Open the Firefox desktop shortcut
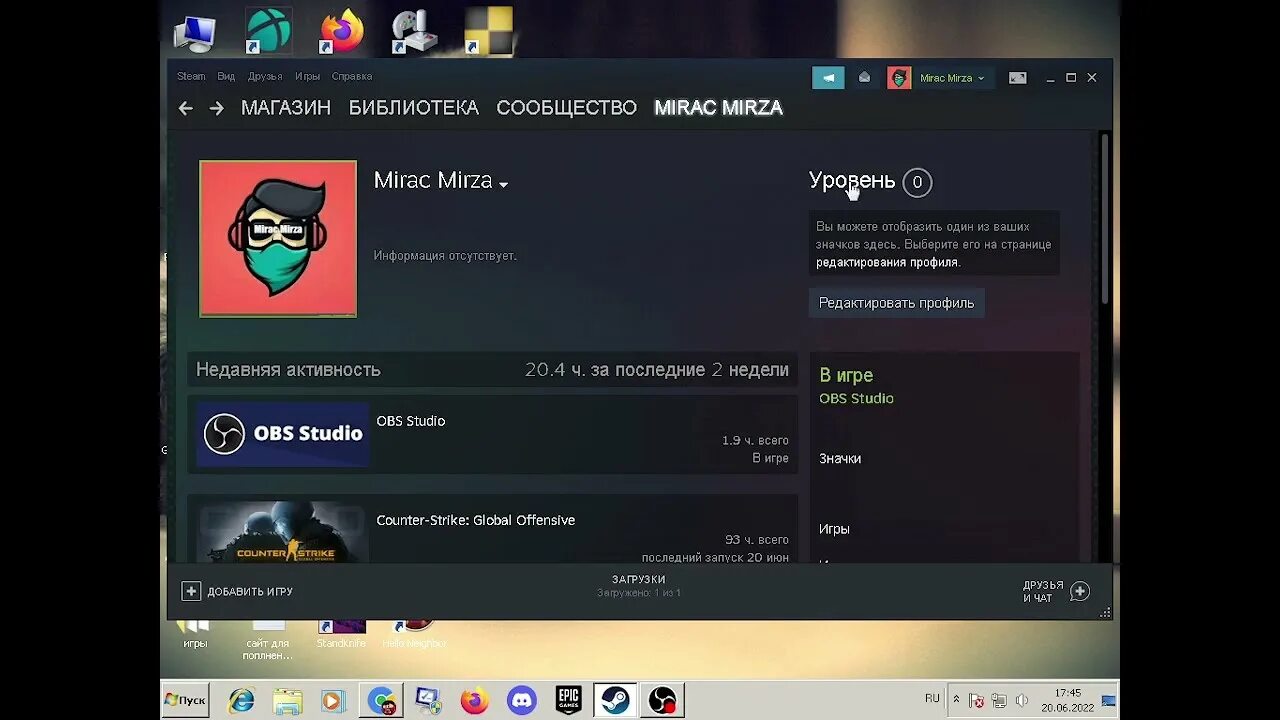Image resolution: width=1280 pixels, height=720 pixels. [x=341, y=31]
